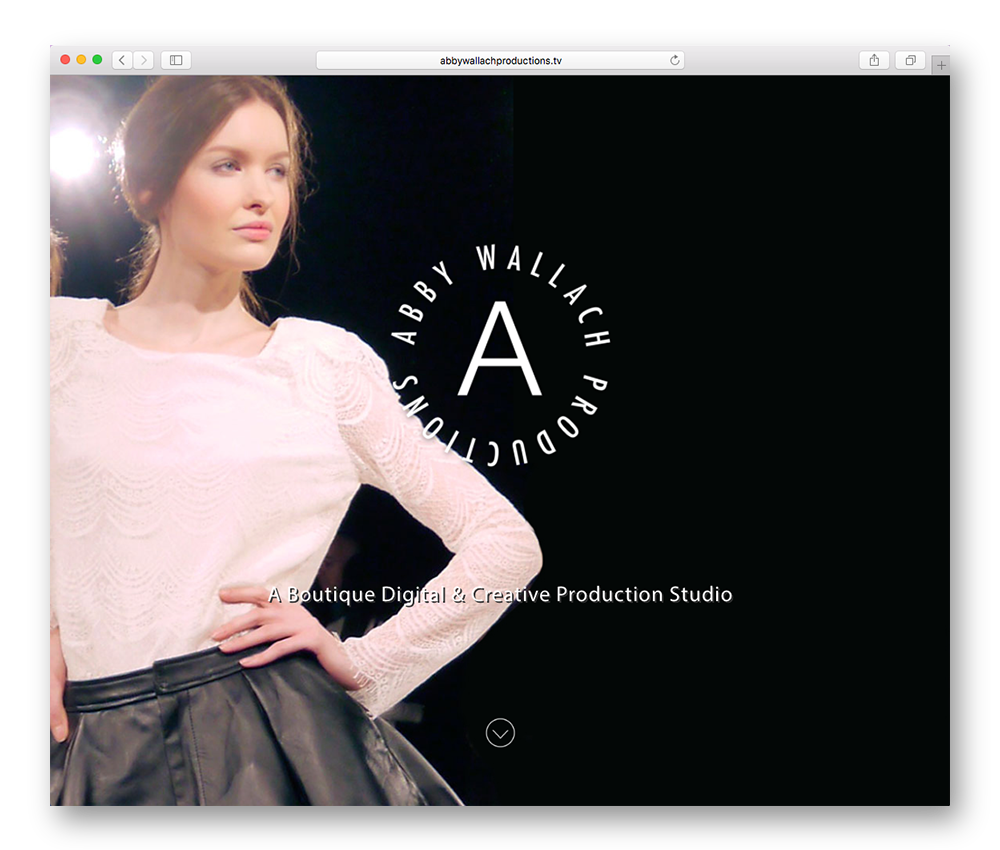Click the tagline 'A Boutique Digital & Creative Production Studio'
The height and width of the screenshot is (850, 1000).
coord(501,594)
